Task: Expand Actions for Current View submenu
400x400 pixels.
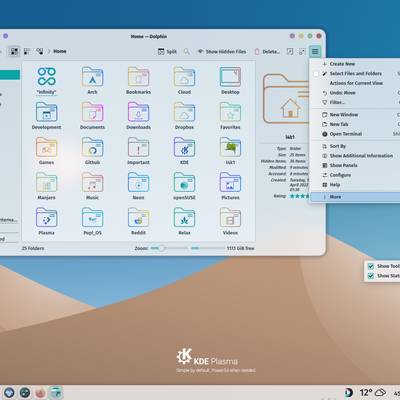Action: click(355, 83)
